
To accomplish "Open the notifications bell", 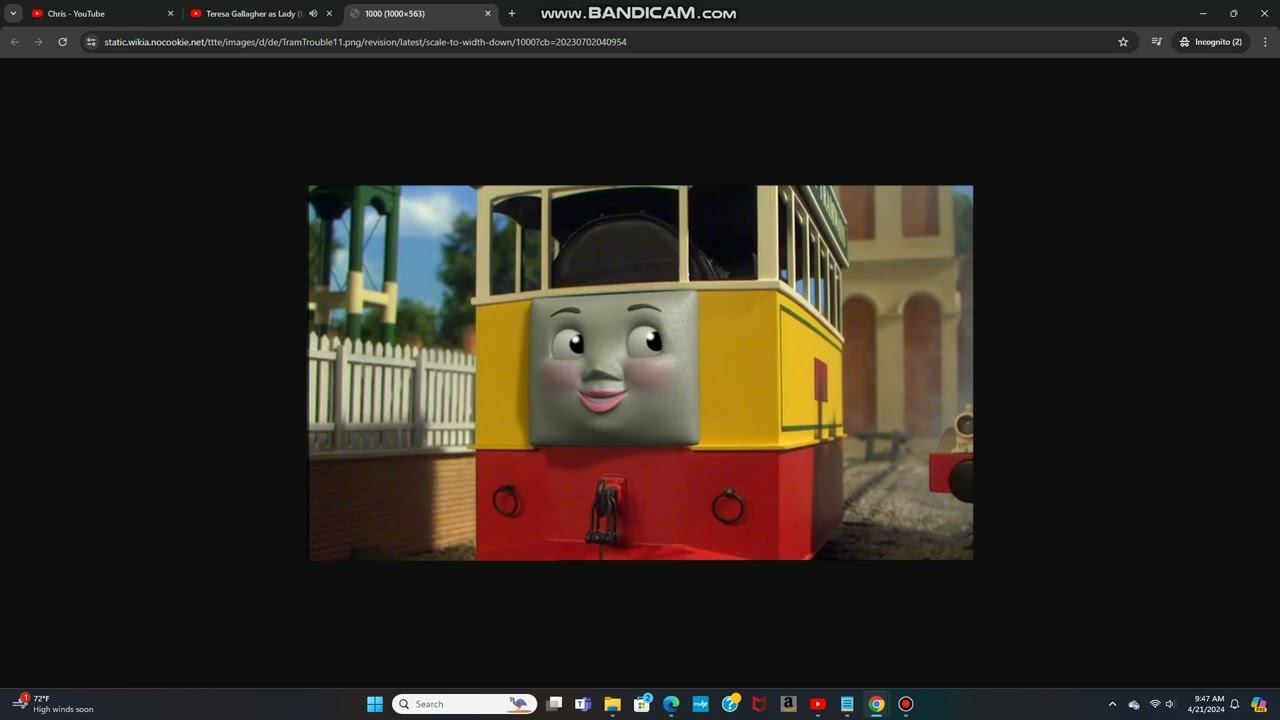I will [1235, 704].
